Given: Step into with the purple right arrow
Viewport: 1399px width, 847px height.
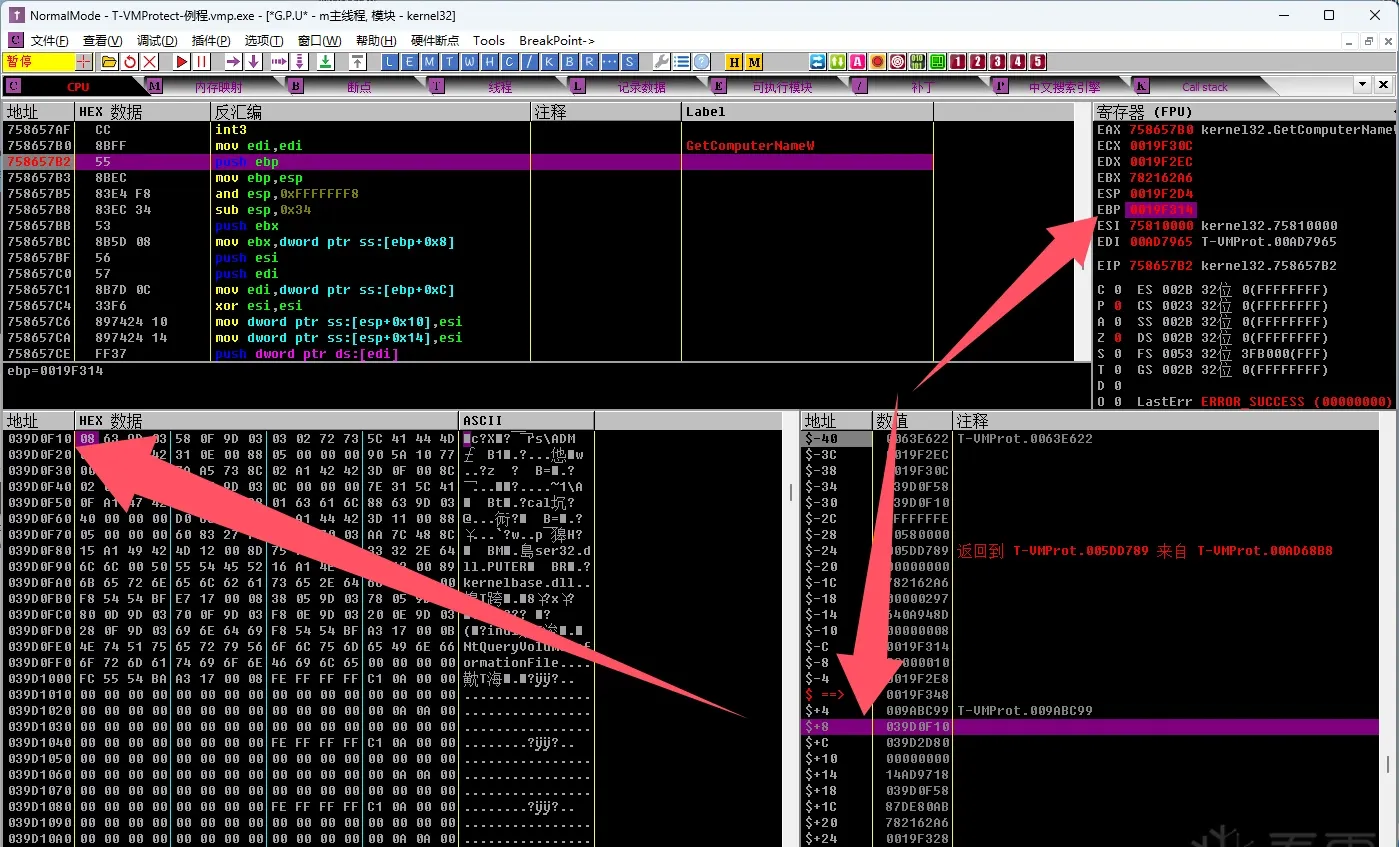Looking at the screenshot, I should coord(233,62).
